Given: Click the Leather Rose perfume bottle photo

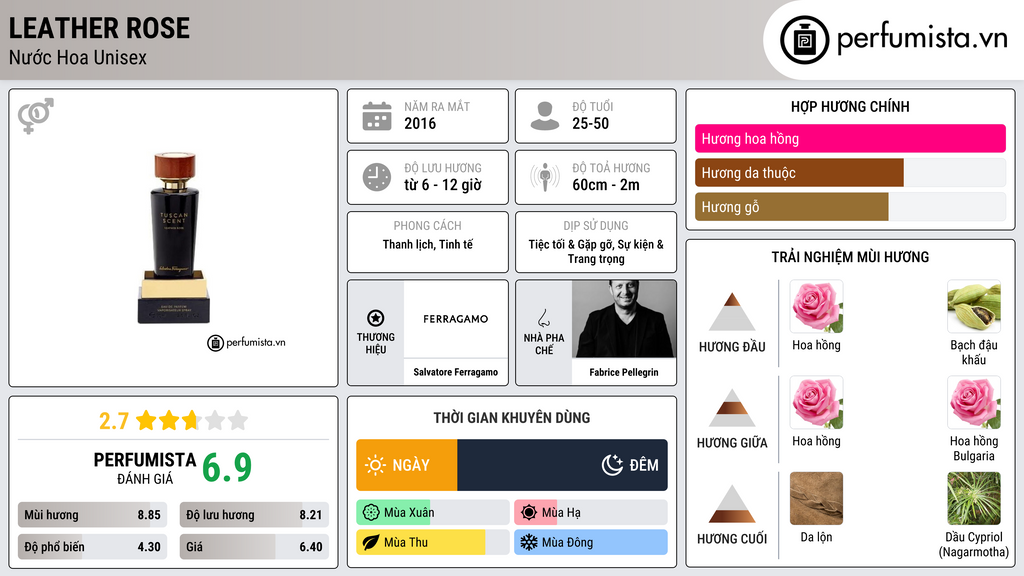Looking at the screenshot, I should point(174,238).
